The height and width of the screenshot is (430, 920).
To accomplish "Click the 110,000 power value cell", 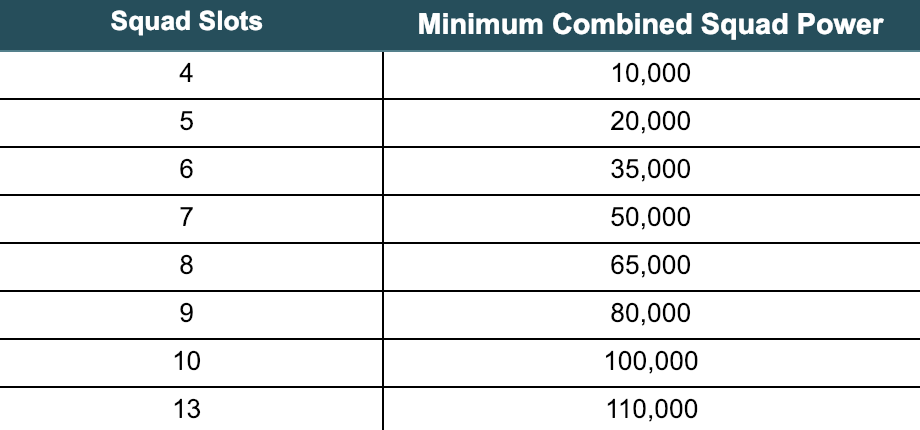I will click(x=652, y=409).
